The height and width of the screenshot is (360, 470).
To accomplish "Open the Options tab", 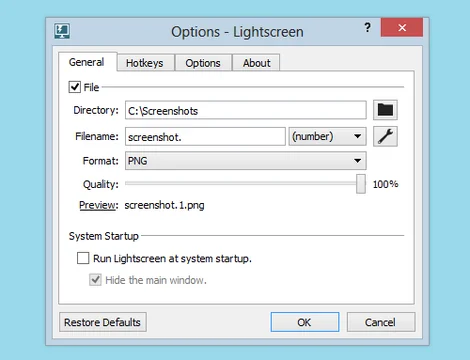I will (203, 63).
